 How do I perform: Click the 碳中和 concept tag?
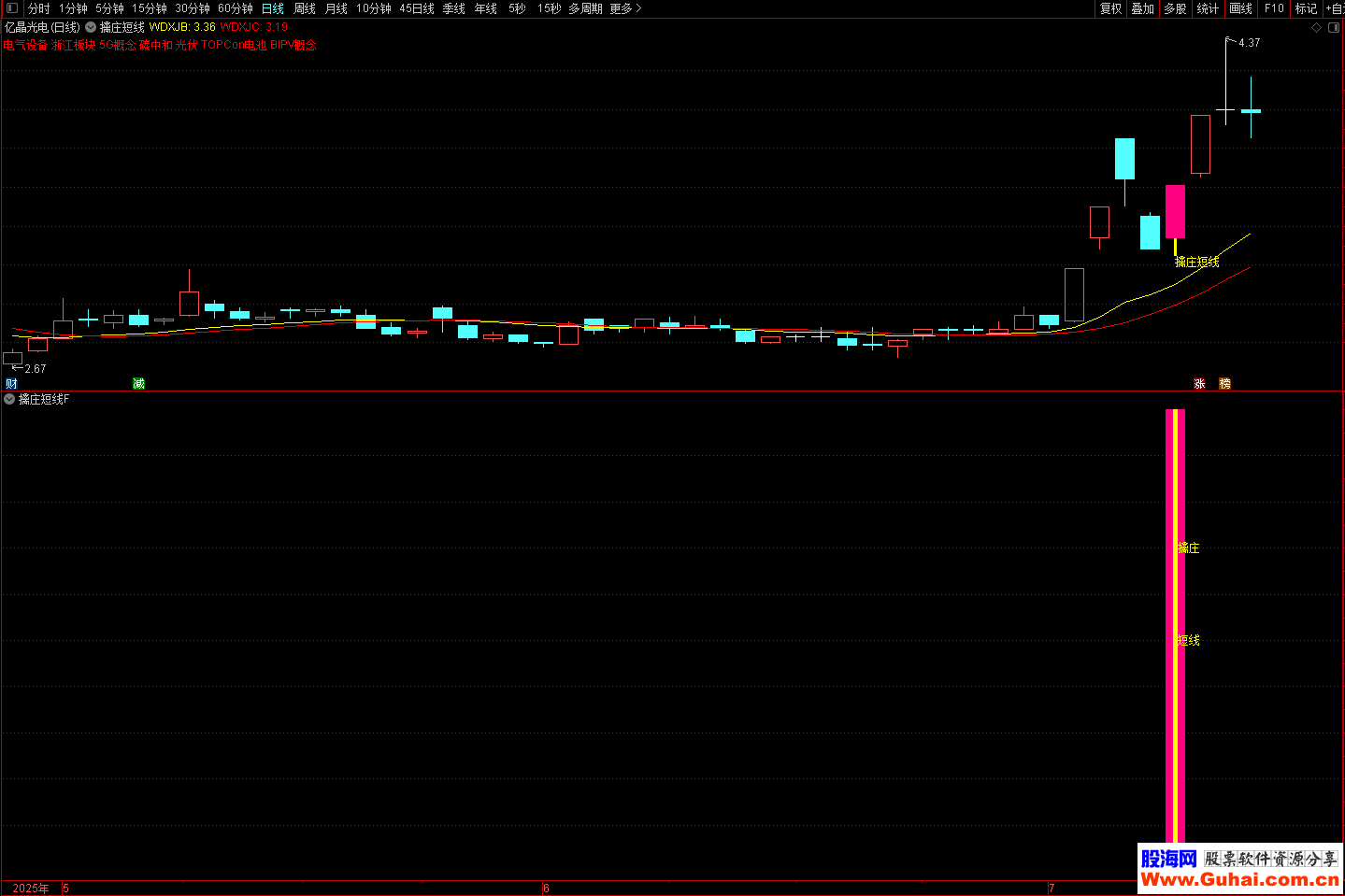tap(156, 45)
